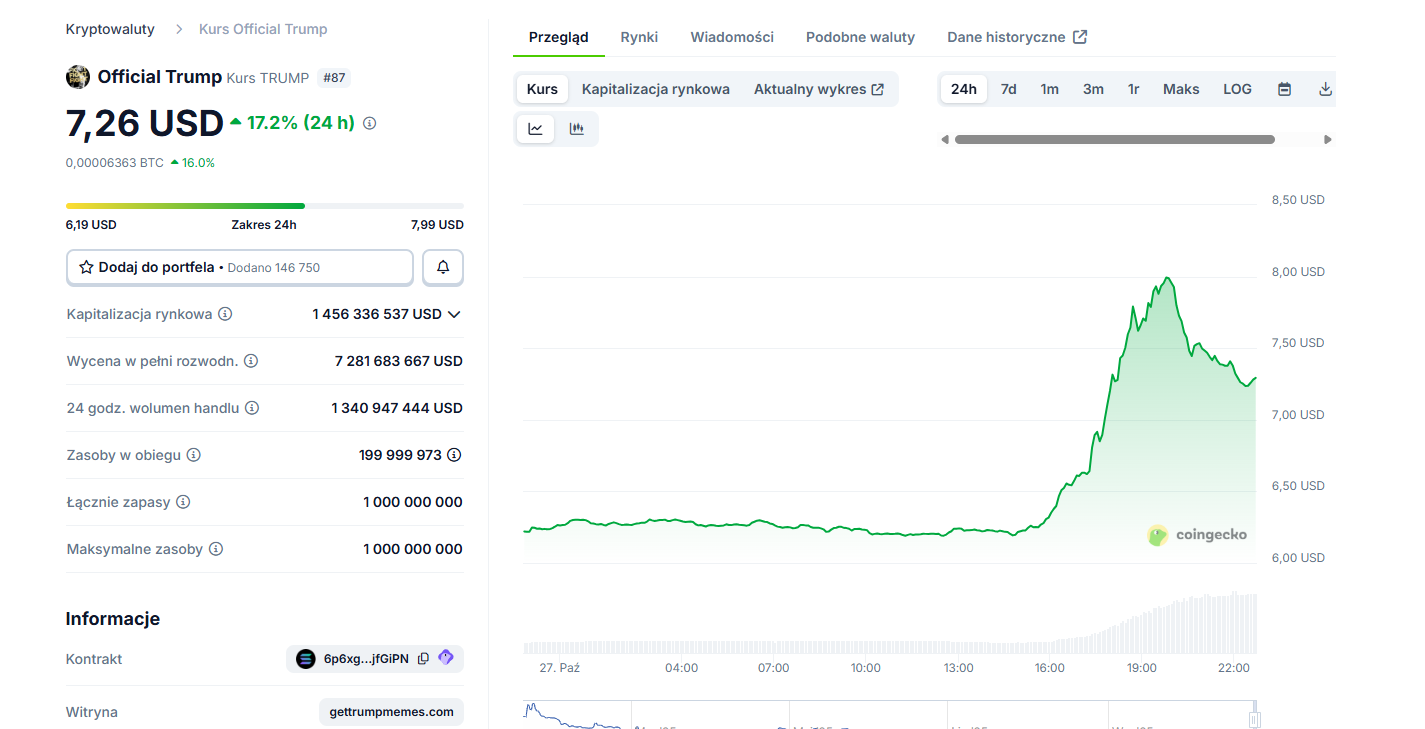
Task: Open the Wiadomości tab
Action: click(732, 37)
